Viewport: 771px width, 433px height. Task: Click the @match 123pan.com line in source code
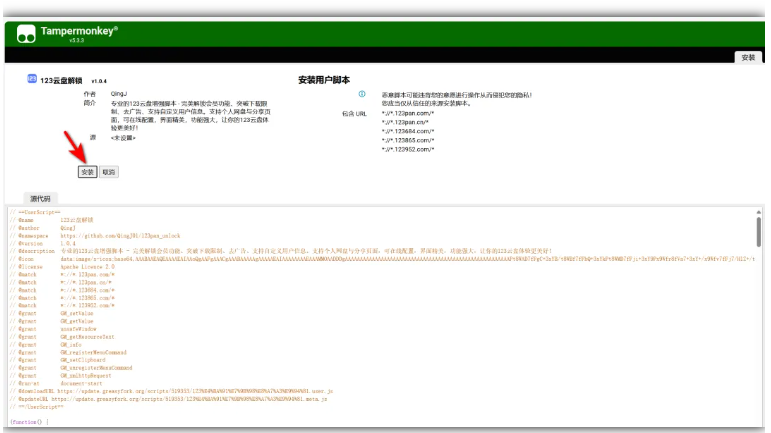click(x=62, y=275)
